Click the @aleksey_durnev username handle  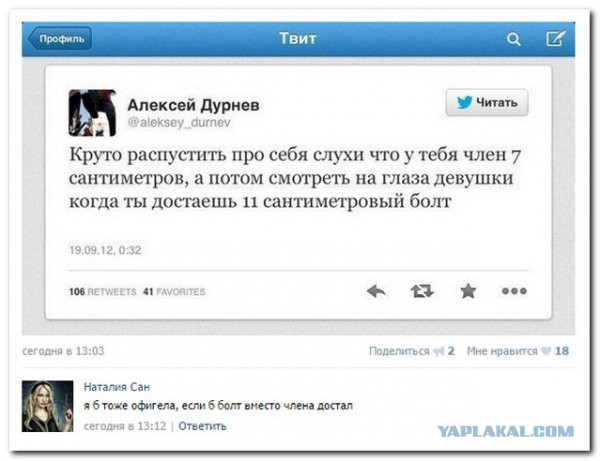(x=179, y=122)
